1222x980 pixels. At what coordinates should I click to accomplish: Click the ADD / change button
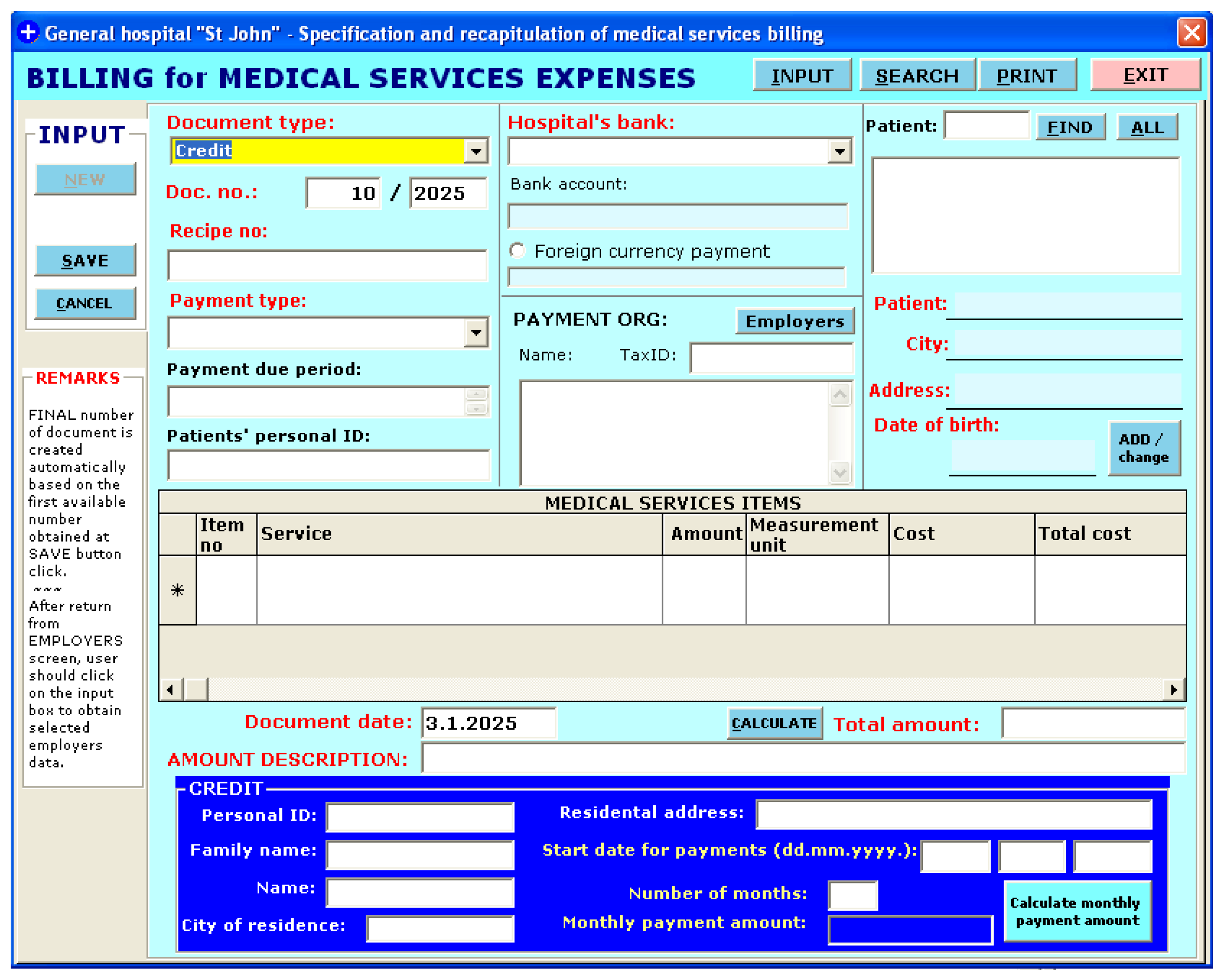click(1144, 448)
